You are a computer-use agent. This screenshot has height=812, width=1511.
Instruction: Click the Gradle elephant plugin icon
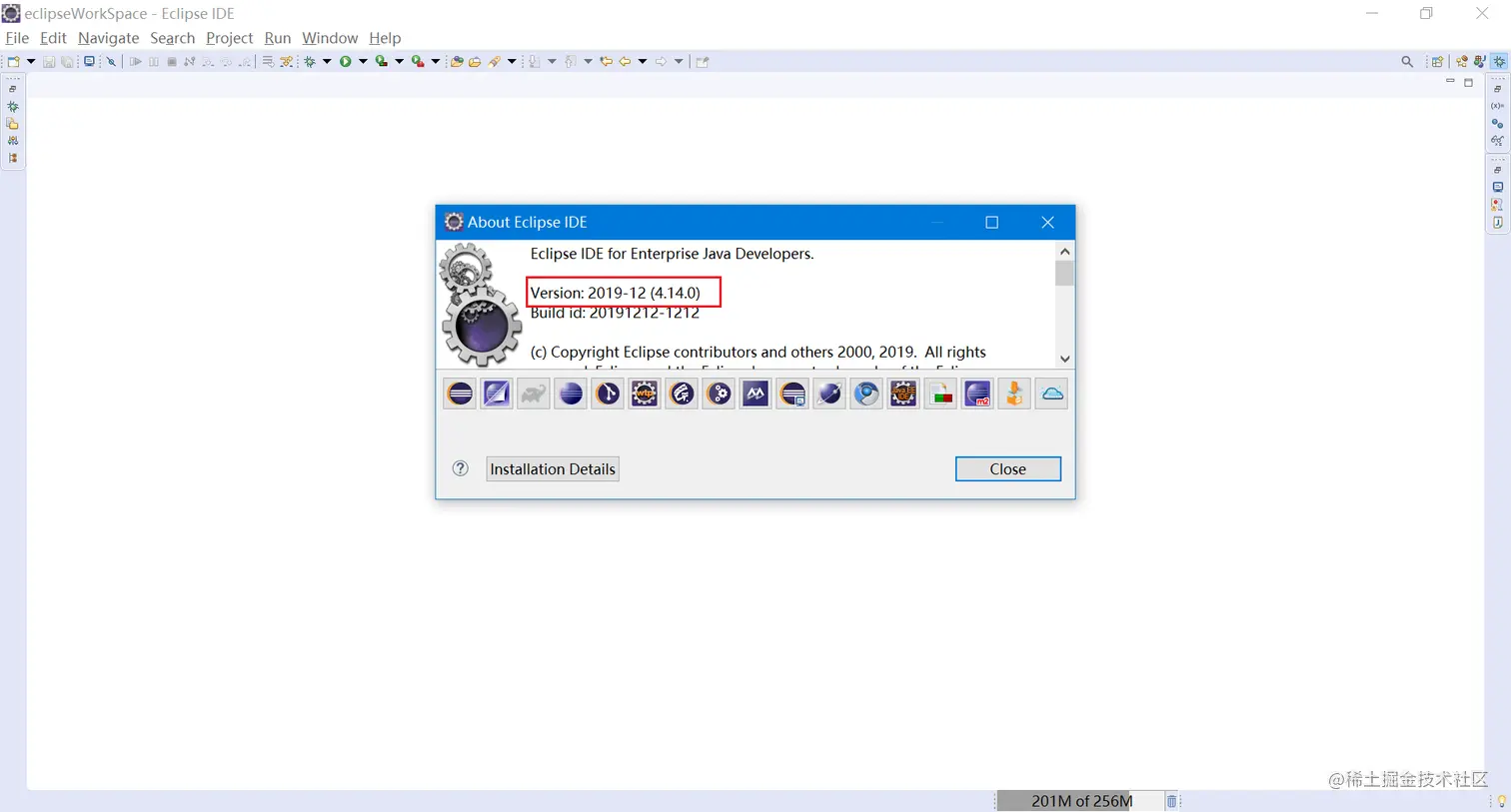pyautogui.click(x=534, y=394)
